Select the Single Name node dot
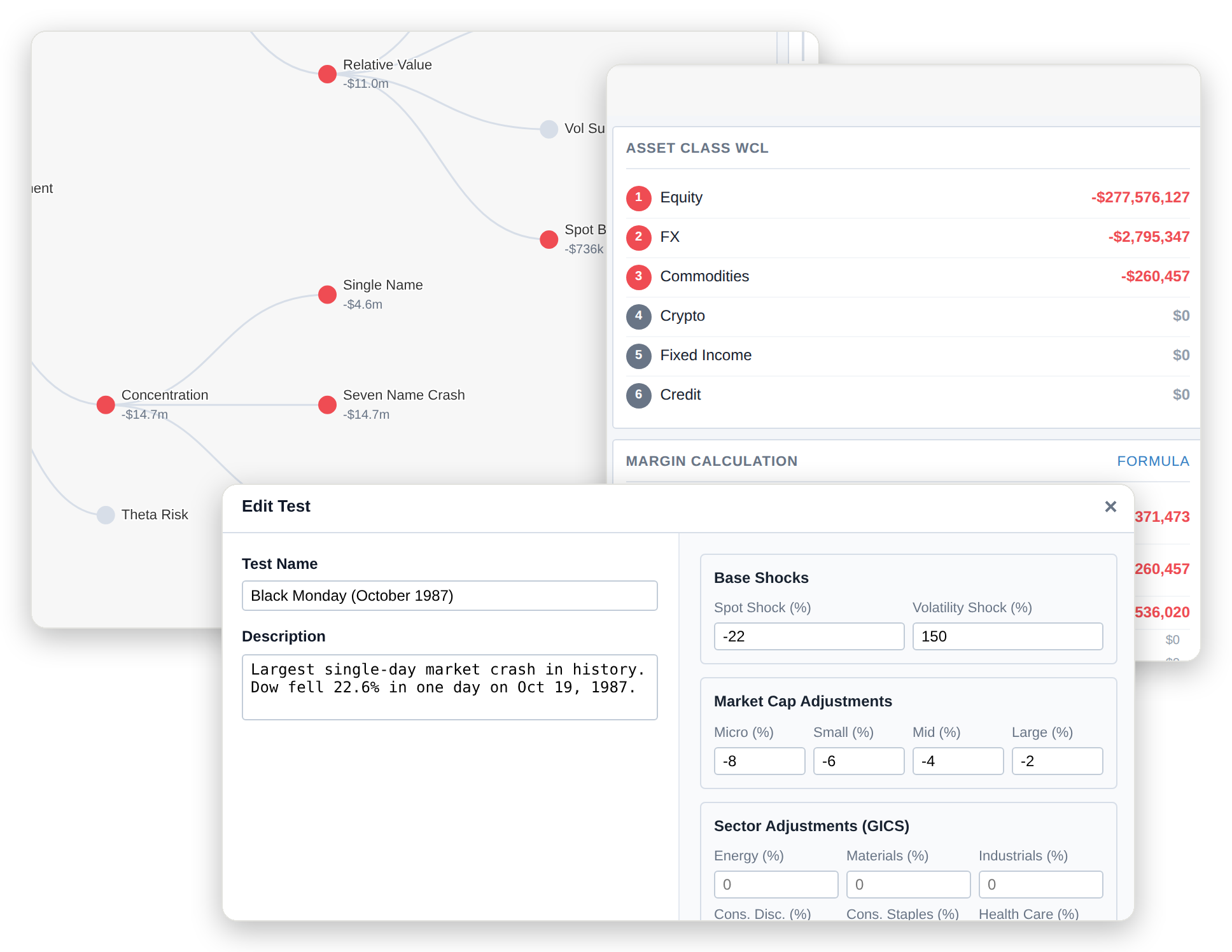Viewport: 1232px width, 952px height. click(x=327, y=295)
